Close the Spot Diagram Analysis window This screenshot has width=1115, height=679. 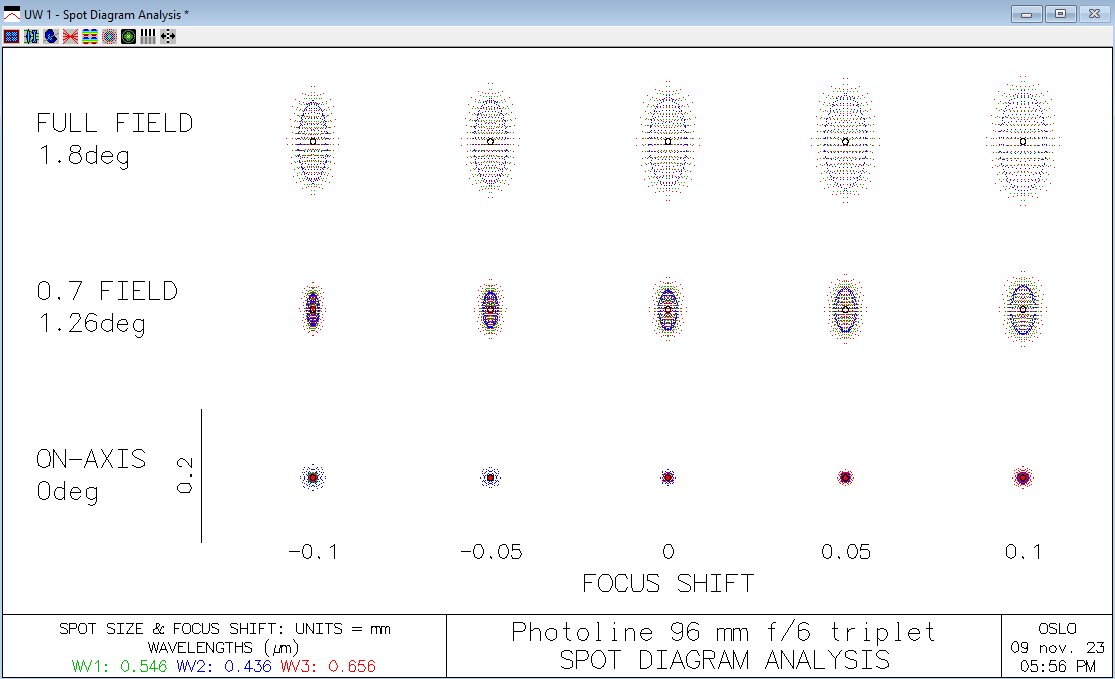click(1094, 14)
